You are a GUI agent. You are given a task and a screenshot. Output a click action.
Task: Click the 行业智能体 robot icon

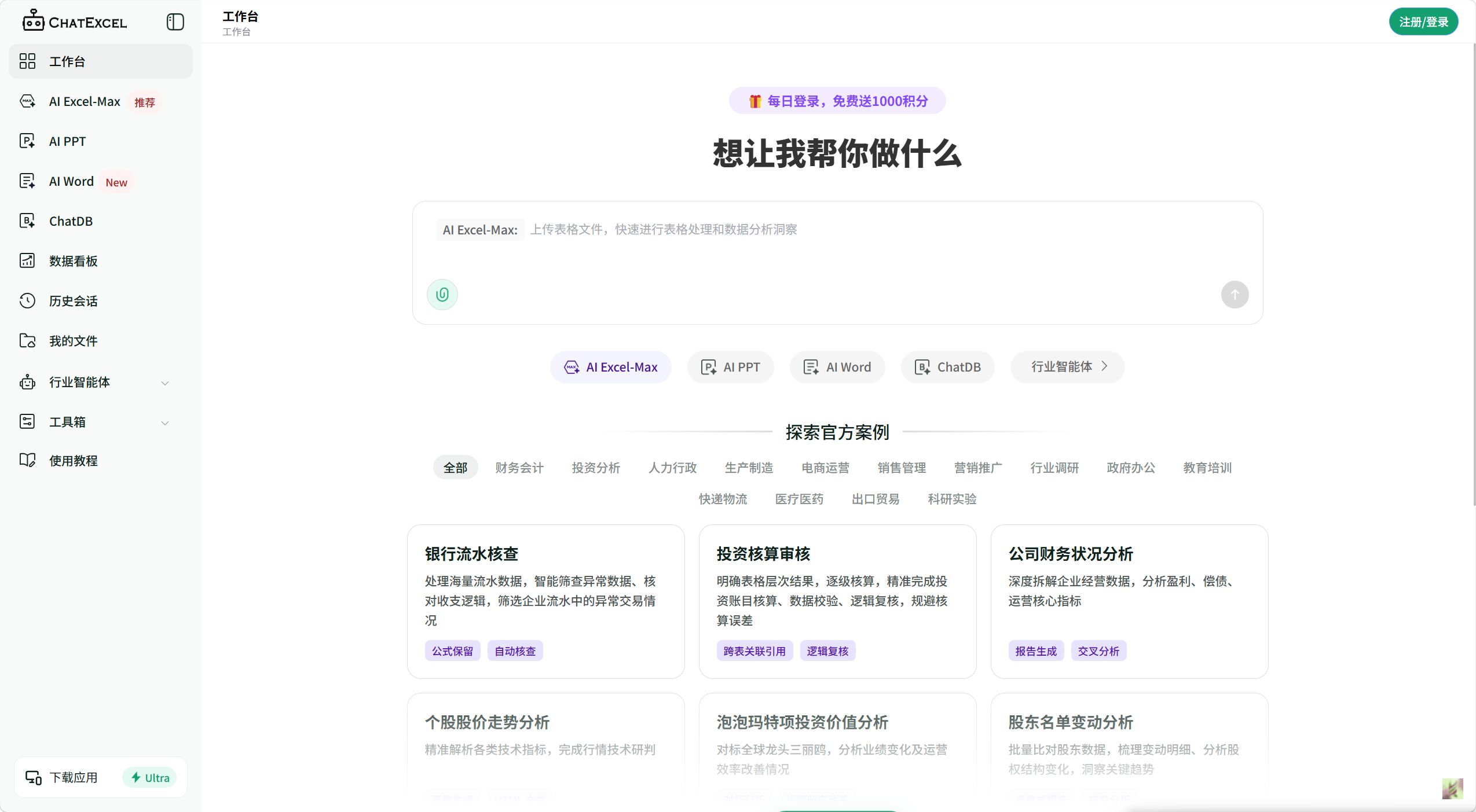pos(27,382)
